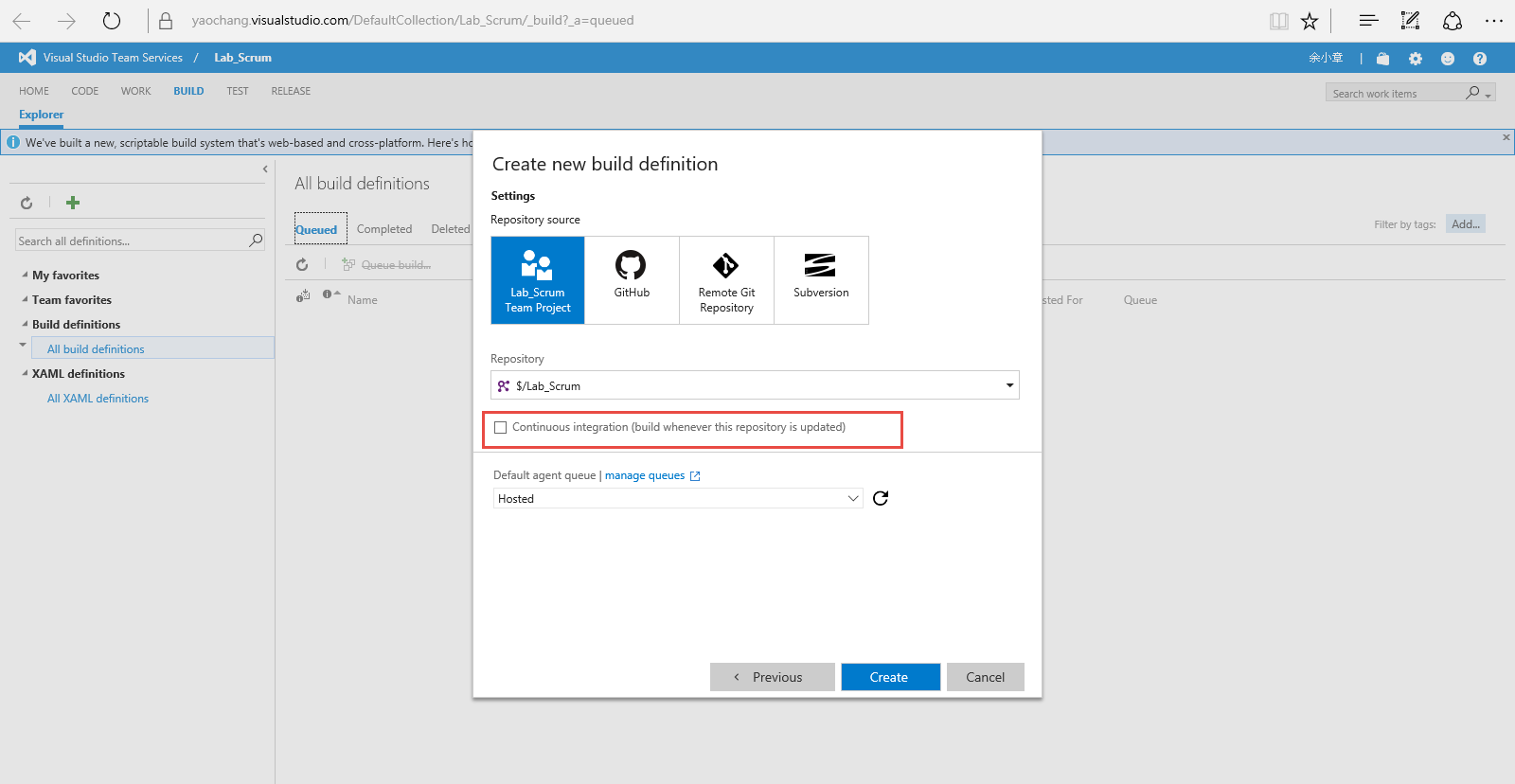
Task: Click the Search all definitions field
Action: click(140, 241)
